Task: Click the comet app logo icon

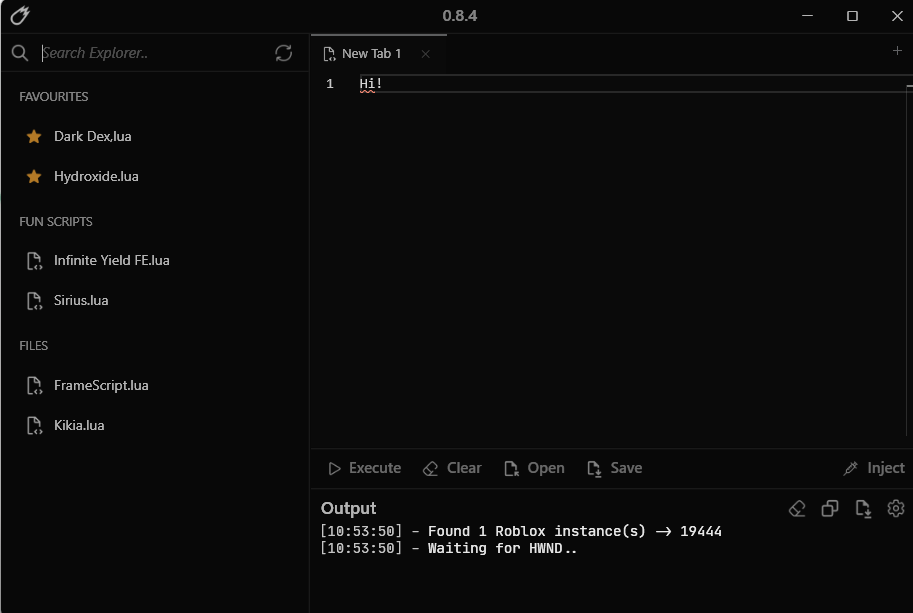Action: [20, 16]
